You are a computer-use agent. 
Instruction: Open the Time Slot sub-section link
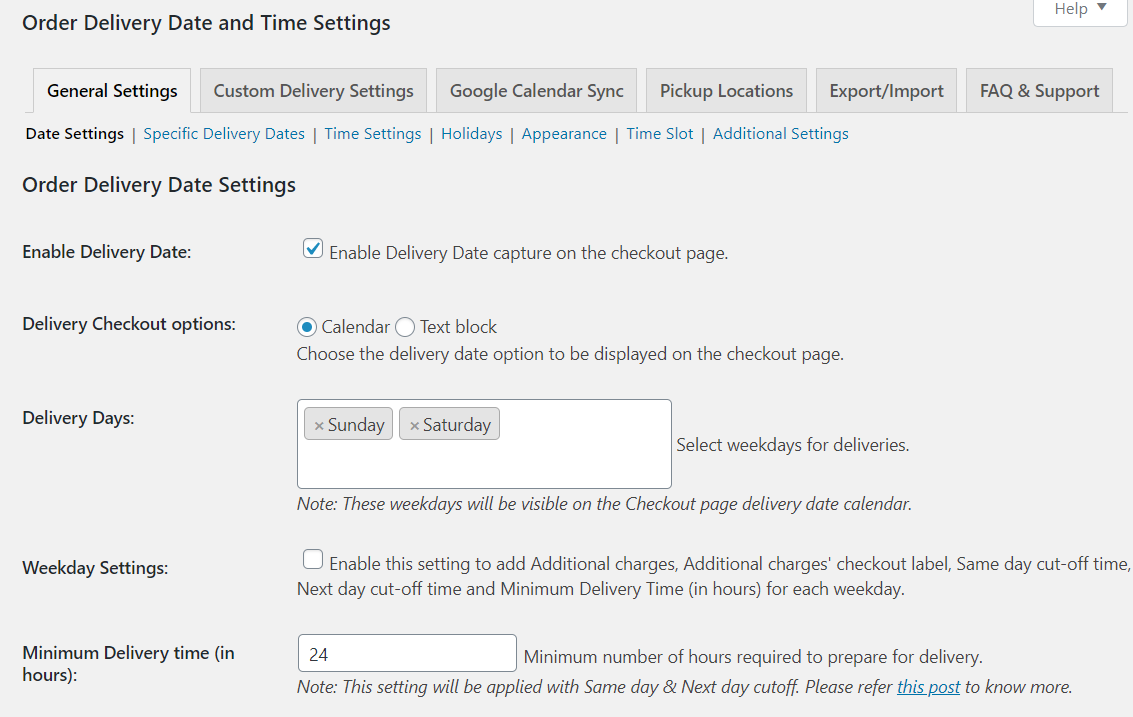(x=660, y=134)
